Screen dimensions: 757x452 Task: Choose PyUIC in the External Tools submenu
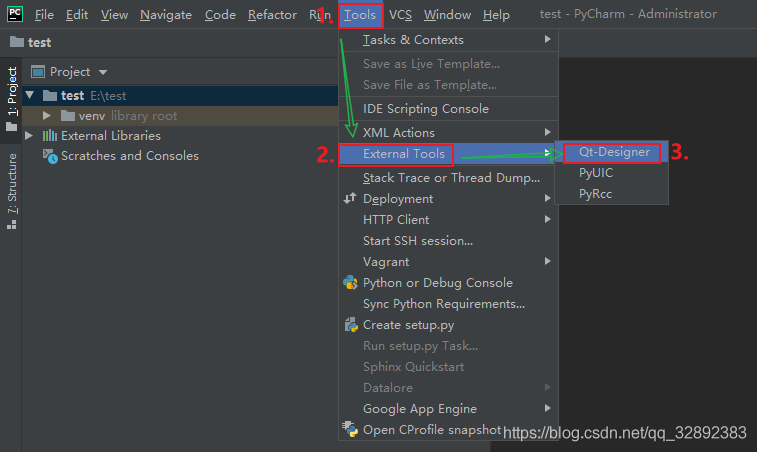[x=596, y=173]
